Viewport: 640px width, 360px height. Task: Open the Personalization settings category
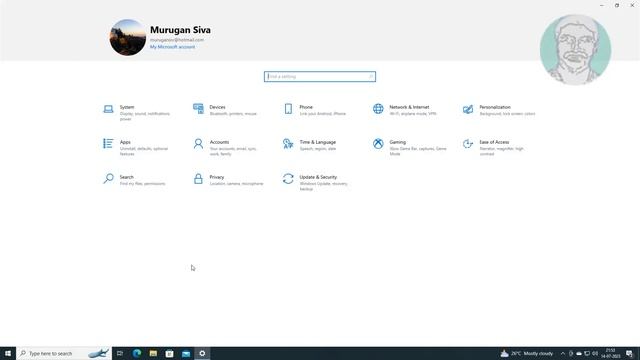click(499, 110)
